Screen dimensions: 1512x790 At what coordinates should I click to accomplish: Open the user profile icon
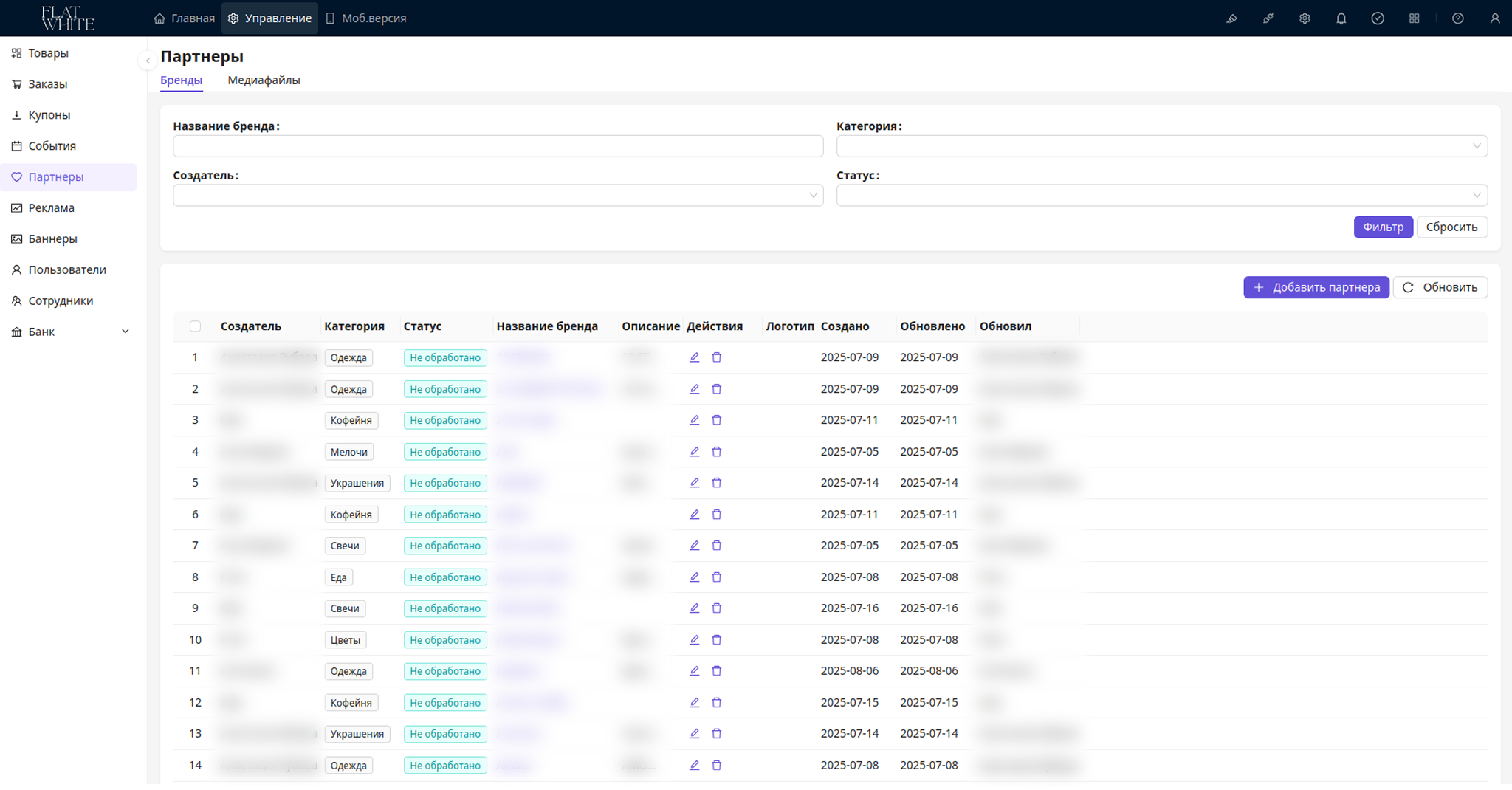[x=1494, y=18]
